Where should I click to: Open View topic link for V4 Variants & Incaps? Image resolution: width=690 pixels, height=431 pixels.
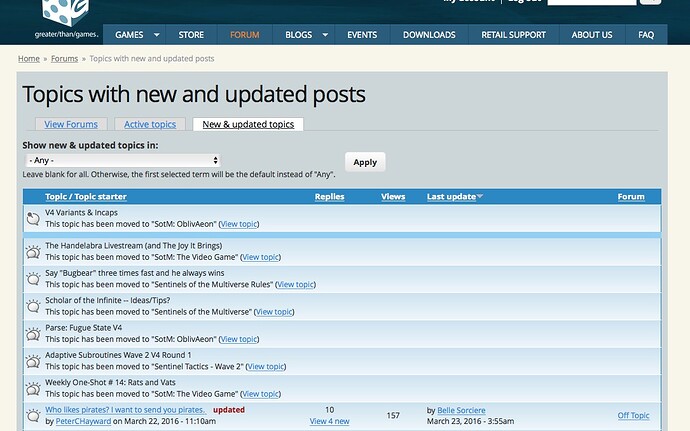(x=239, y=224)
